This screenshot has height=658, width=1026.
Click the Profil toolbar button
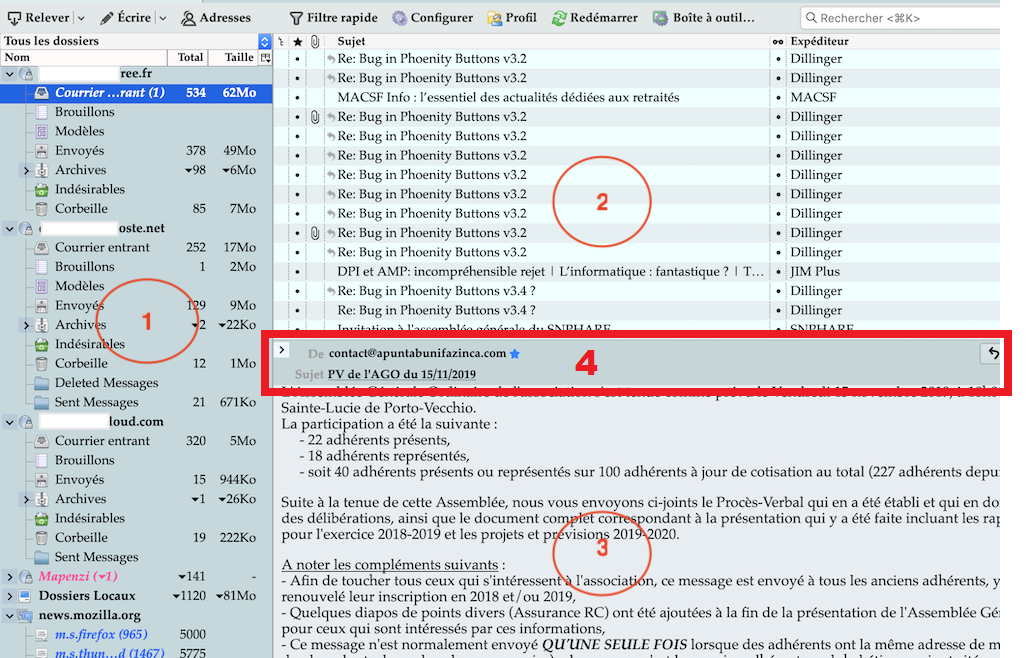click(x=512, y=18)
